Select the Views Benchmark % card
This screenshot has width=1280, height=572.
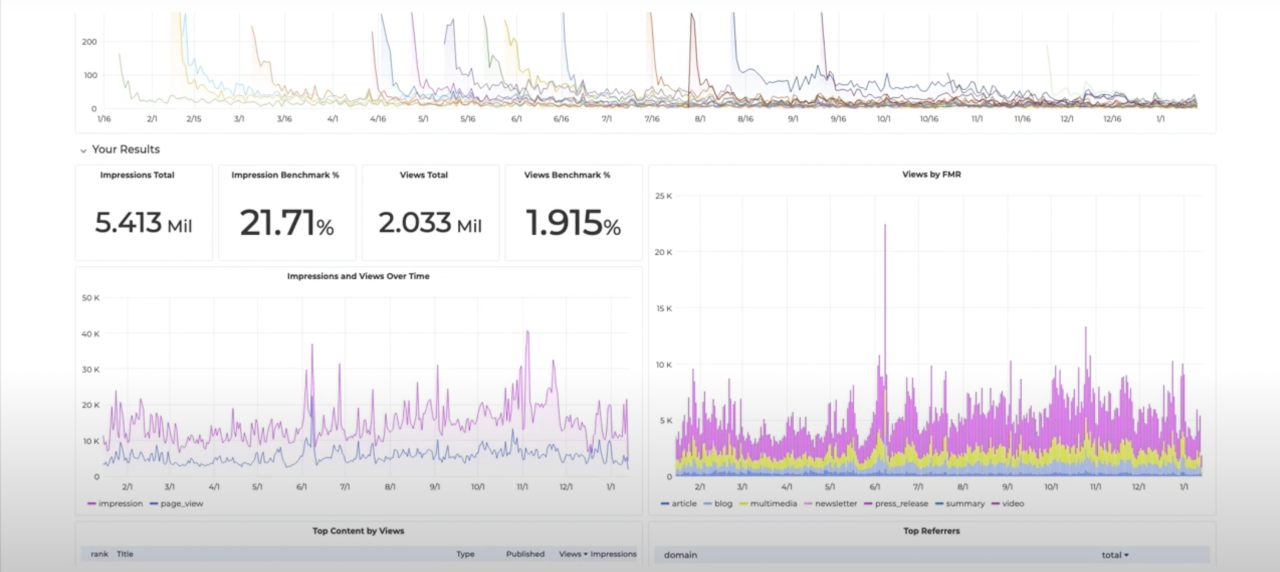point(573,213)
